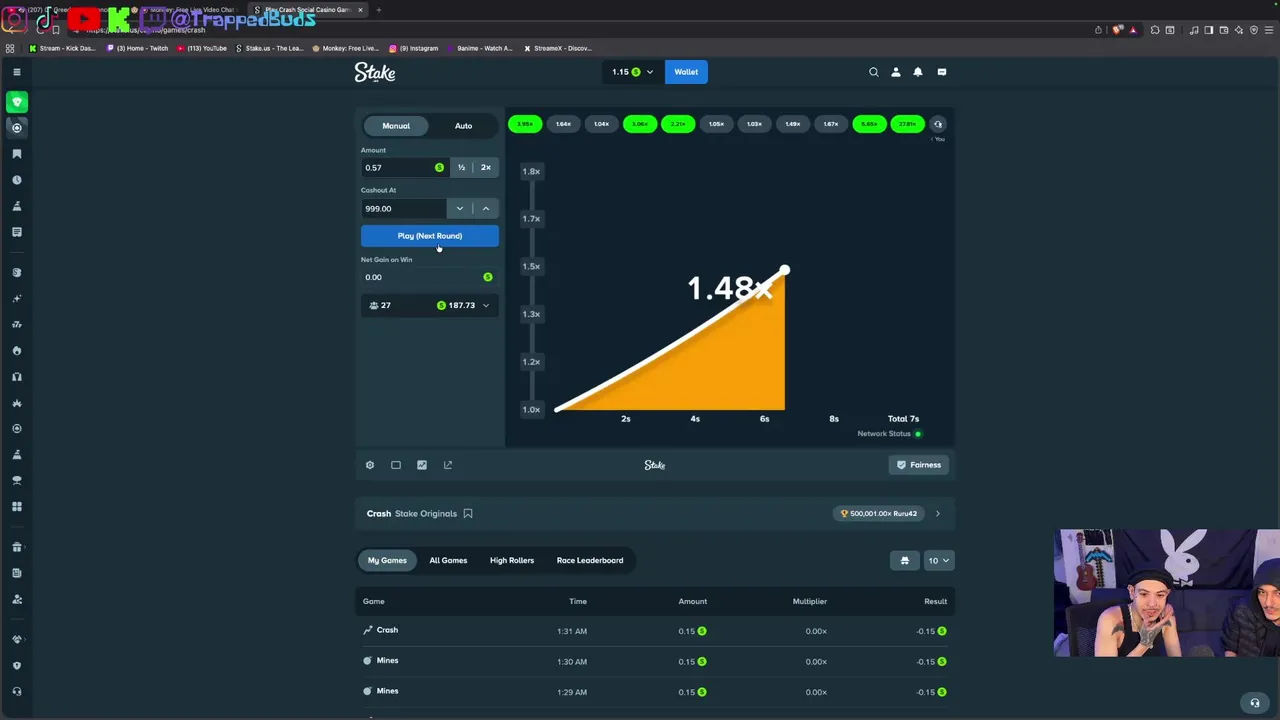Viewport: 1280px width, 720px height.
Task: Decrease the Cashout At value
Action: click(460, 209)
